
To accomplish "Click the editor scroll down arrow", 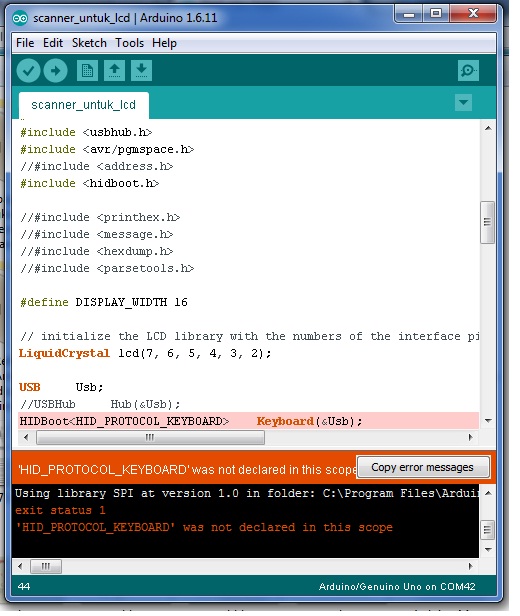I will [x=488, y=421].
